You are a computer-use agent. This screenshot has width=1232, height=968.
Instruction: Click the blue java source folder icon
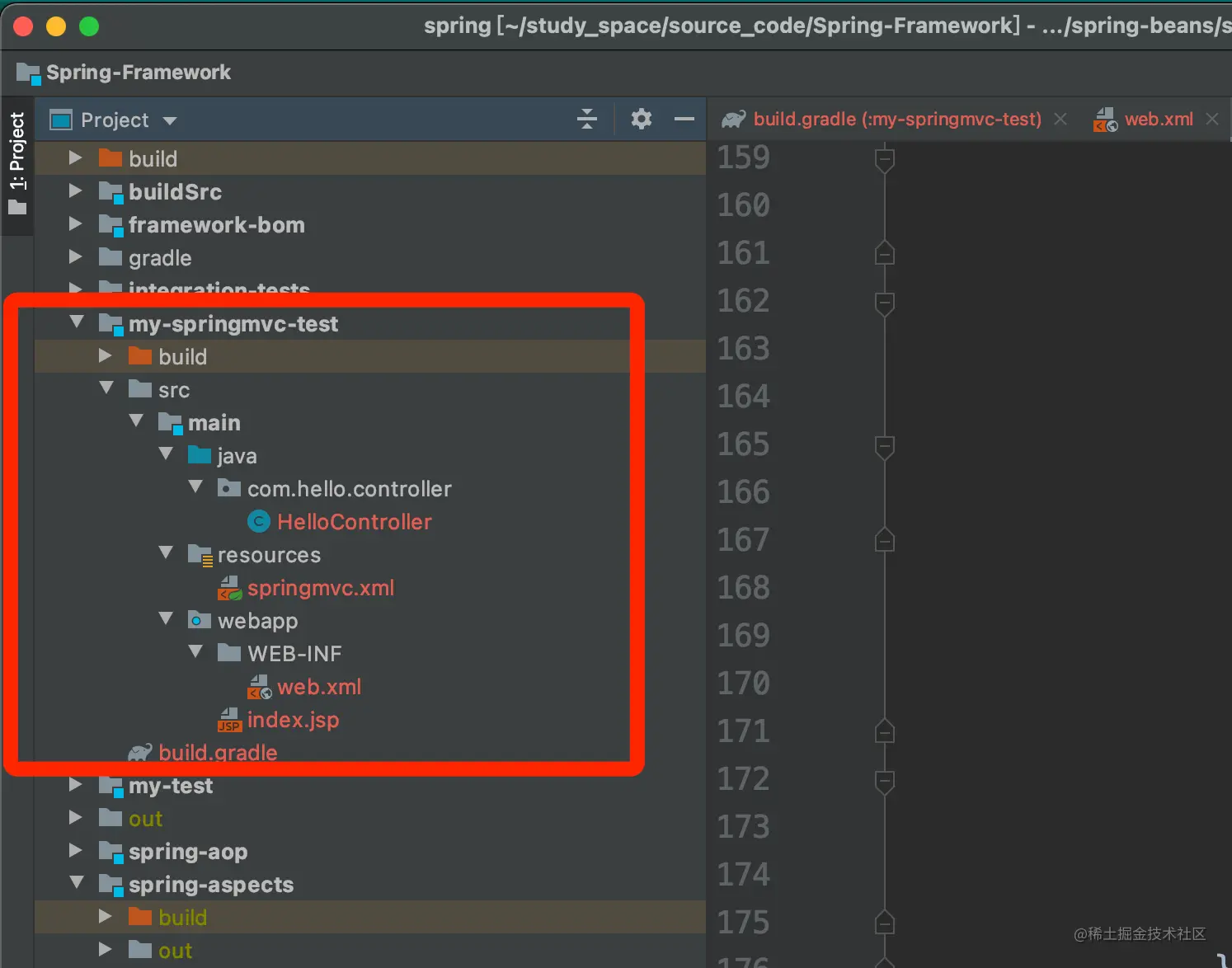point(200,455)
